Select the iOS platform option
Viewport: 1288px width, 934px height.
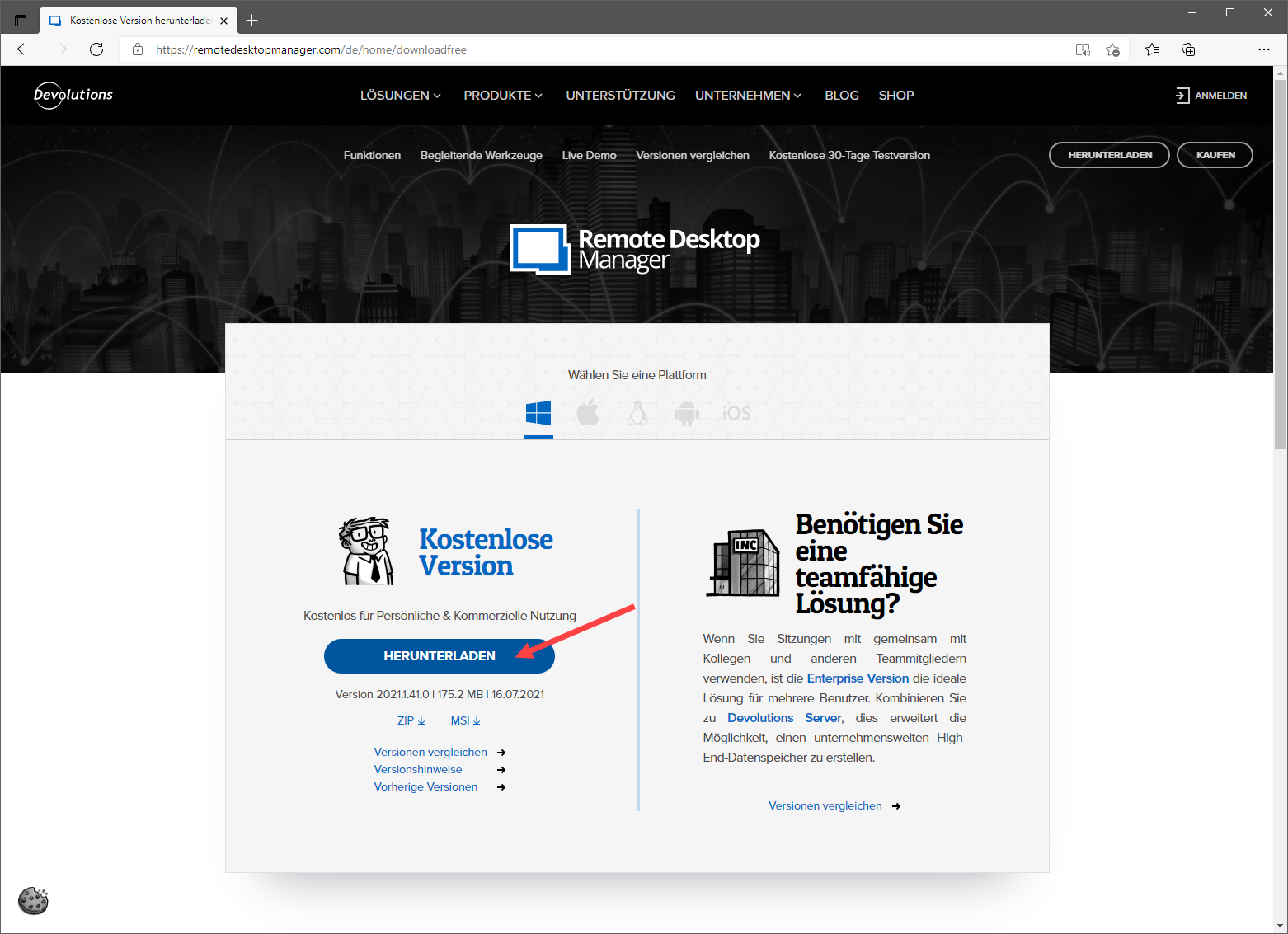click(736, 413)
